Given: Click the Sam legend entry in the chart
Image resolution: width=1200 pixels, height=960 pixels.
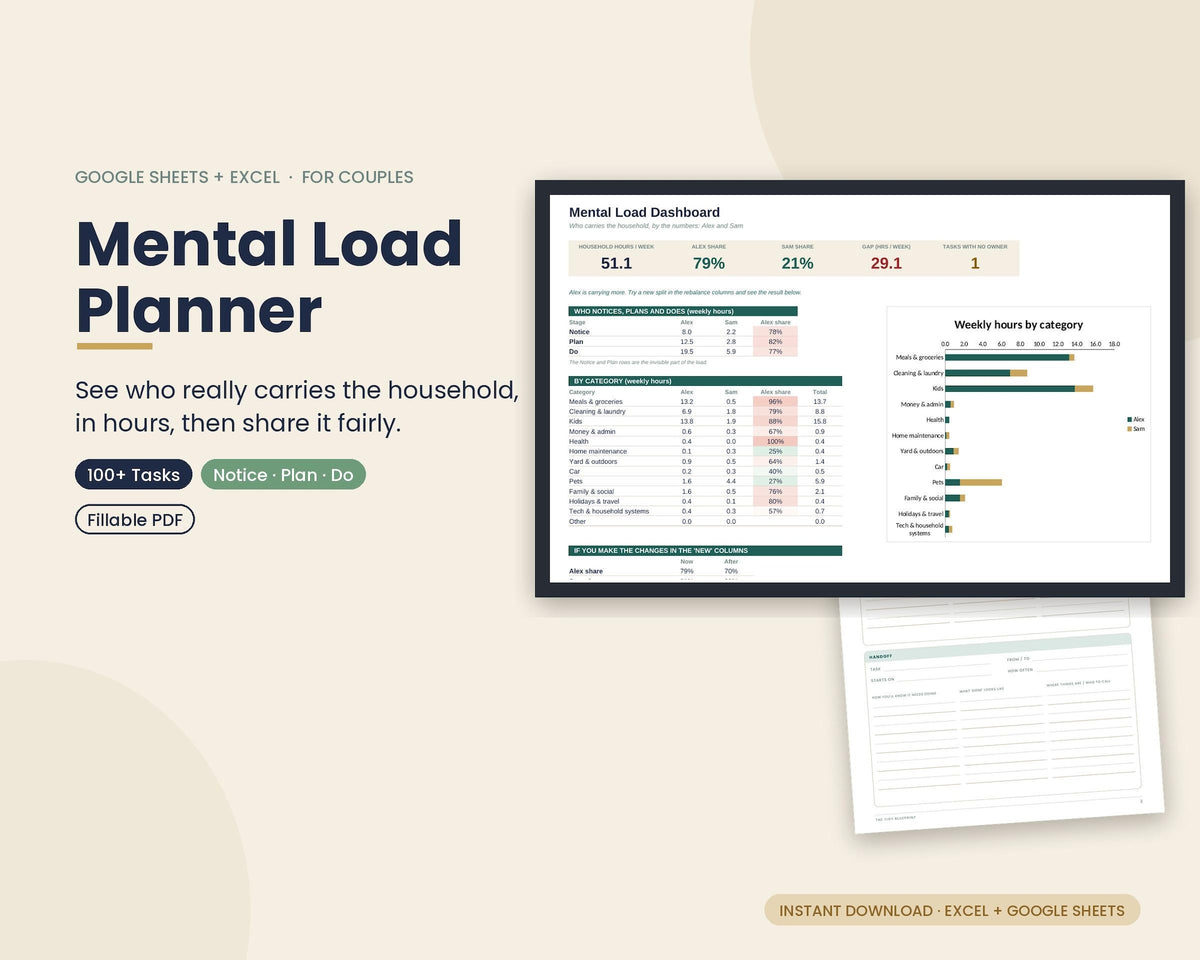Looking at the screenshot, I should pos(1135,428).
